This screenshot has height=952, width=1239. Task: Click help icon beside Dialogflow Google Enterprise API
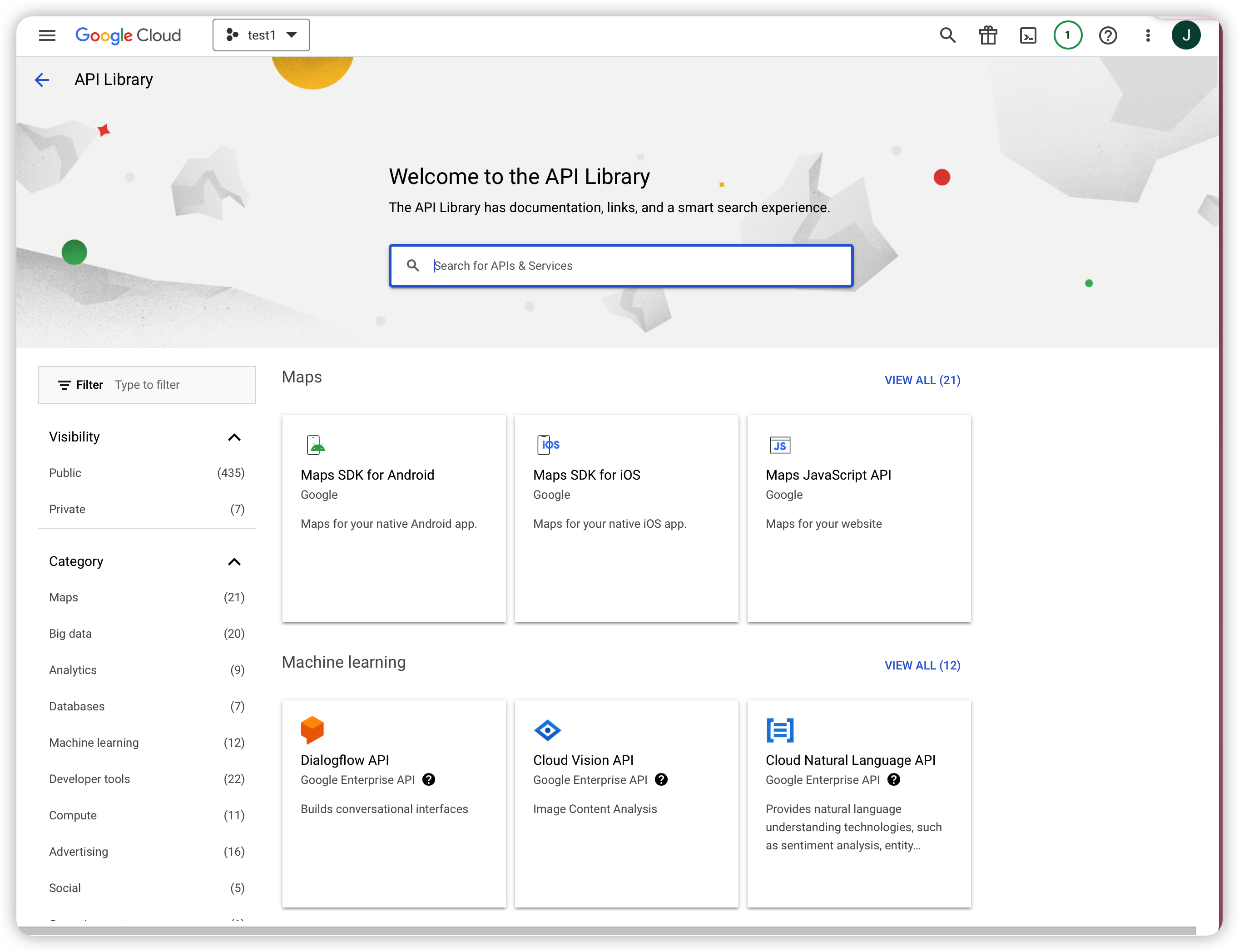(429, 780)
